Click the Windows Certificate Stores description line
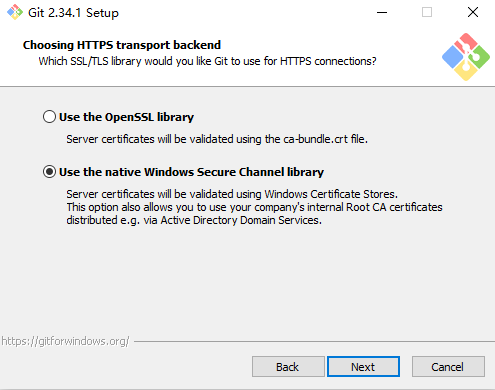Image resolution: width=495 pixels, height=390 pixels. coord(232,194)
